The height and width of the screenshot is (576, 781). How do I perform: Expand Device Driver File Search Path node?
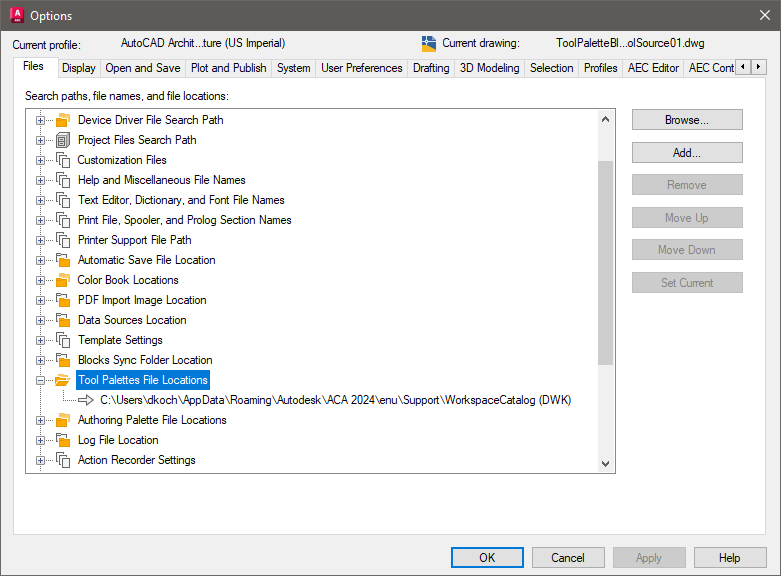tap(40, 120)
